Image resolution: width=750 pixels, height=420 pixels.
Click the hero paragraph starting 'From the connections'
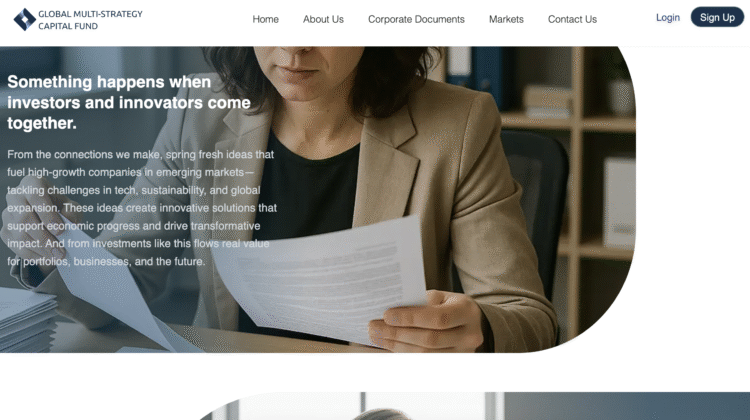pyautogui.click(x=142, y=208)
